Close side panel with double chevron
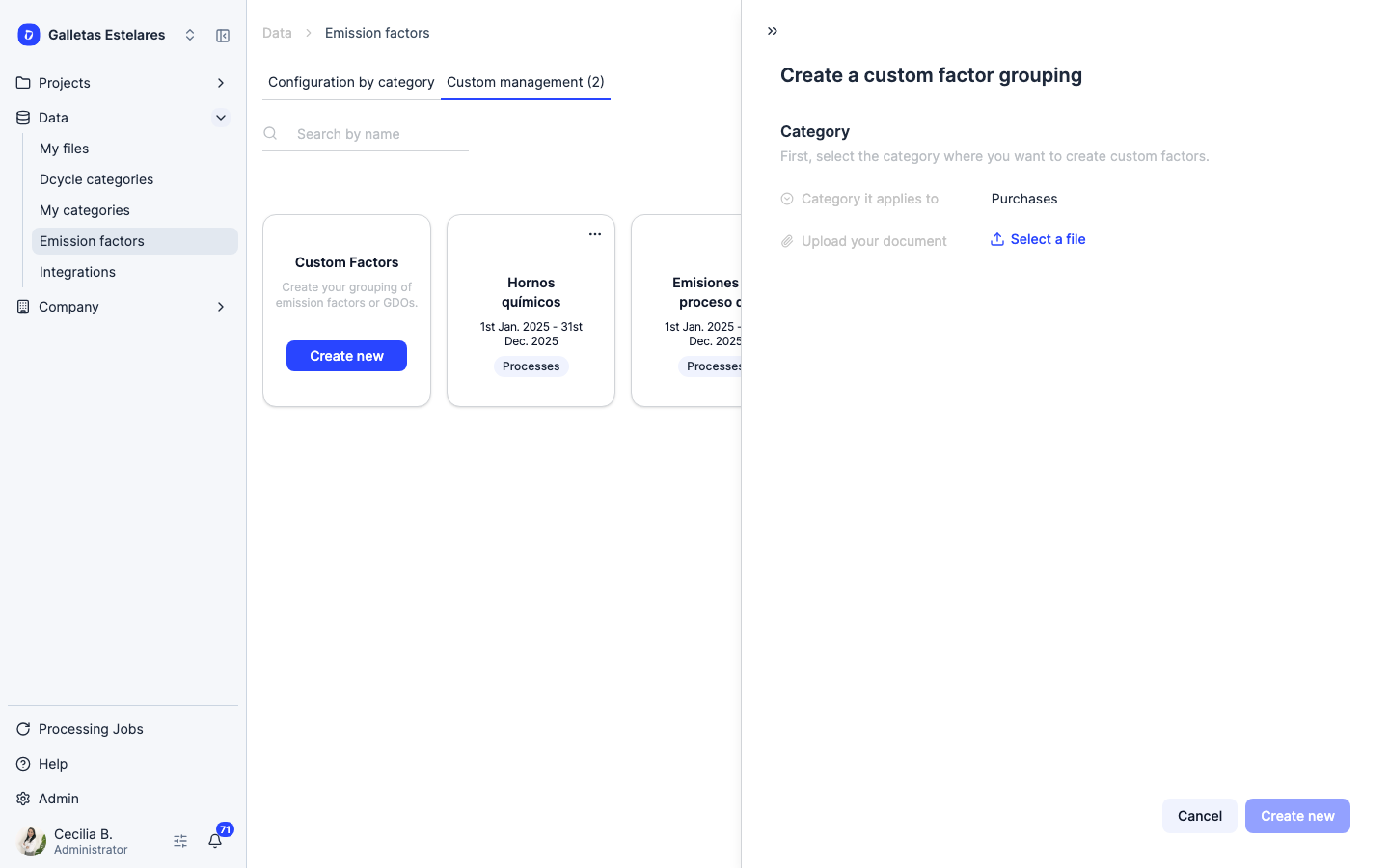The width and height of the screenshot is (1389, 868). [773, 31]
